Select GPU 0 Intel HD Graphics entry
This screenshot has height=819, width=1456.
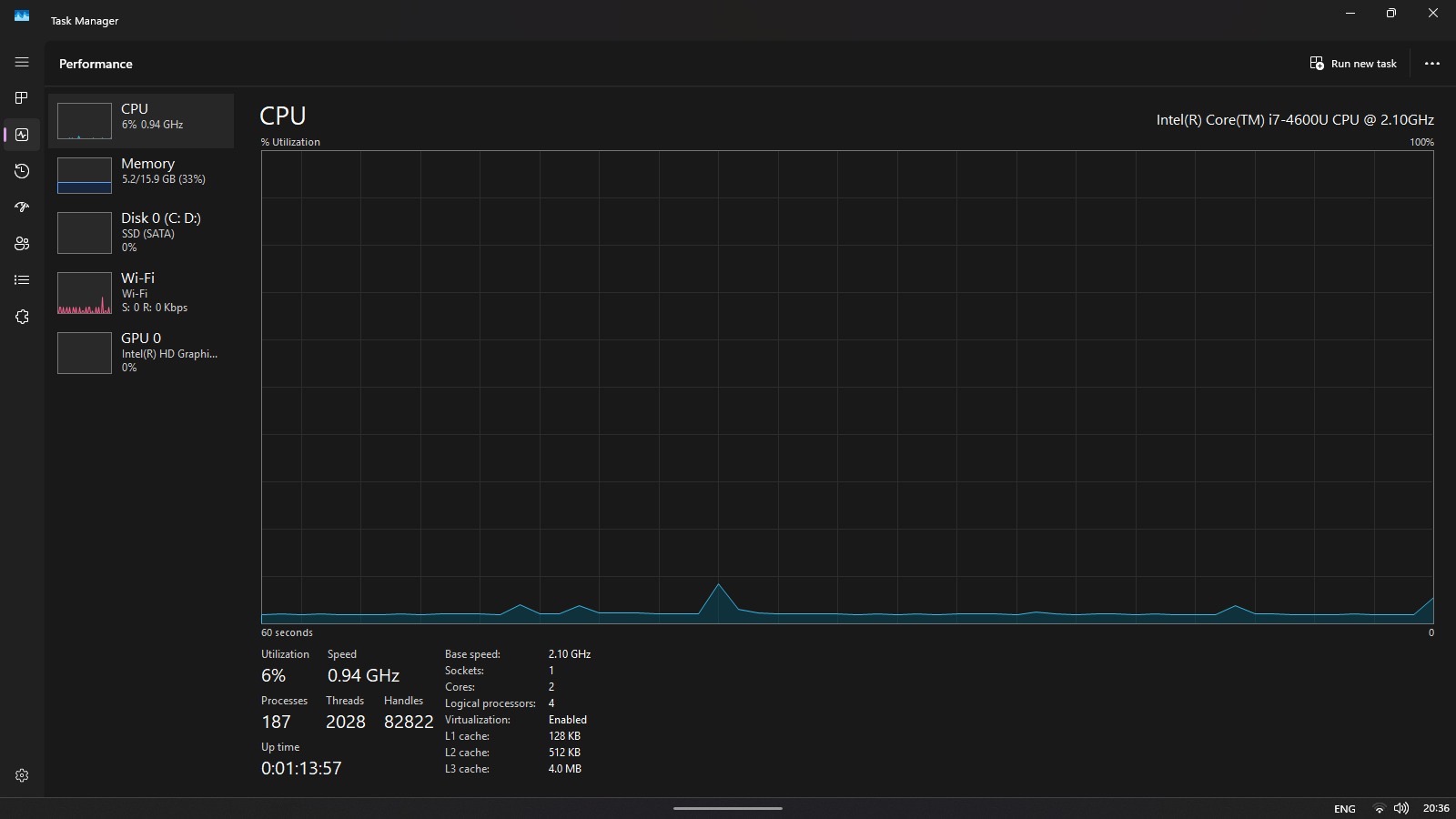[x=141, y=352]
